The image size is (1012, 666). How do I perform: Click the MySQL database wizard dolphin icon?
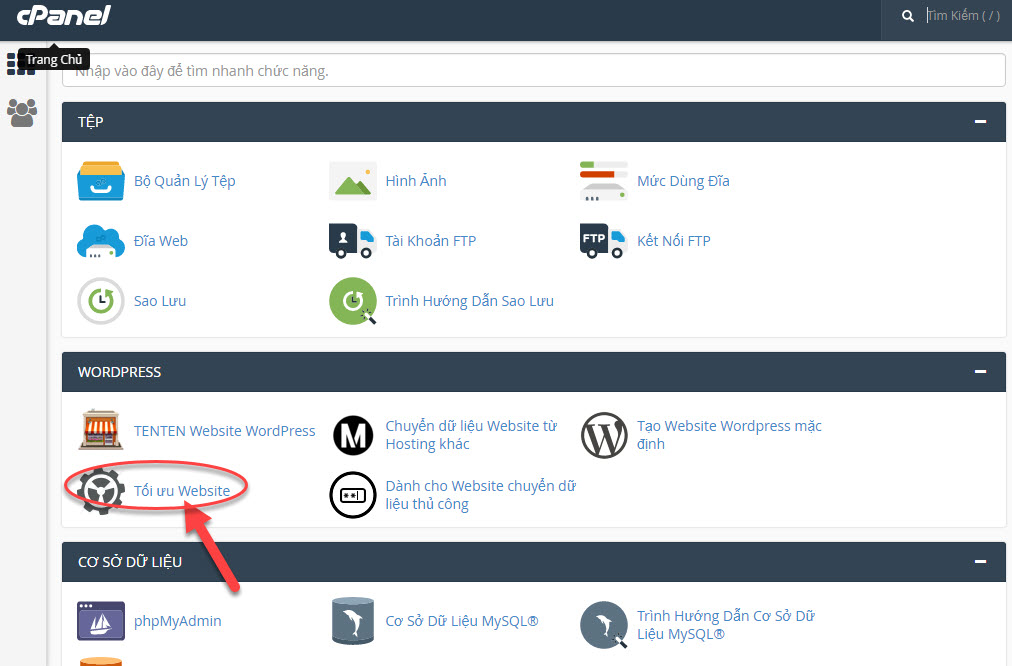604,625
